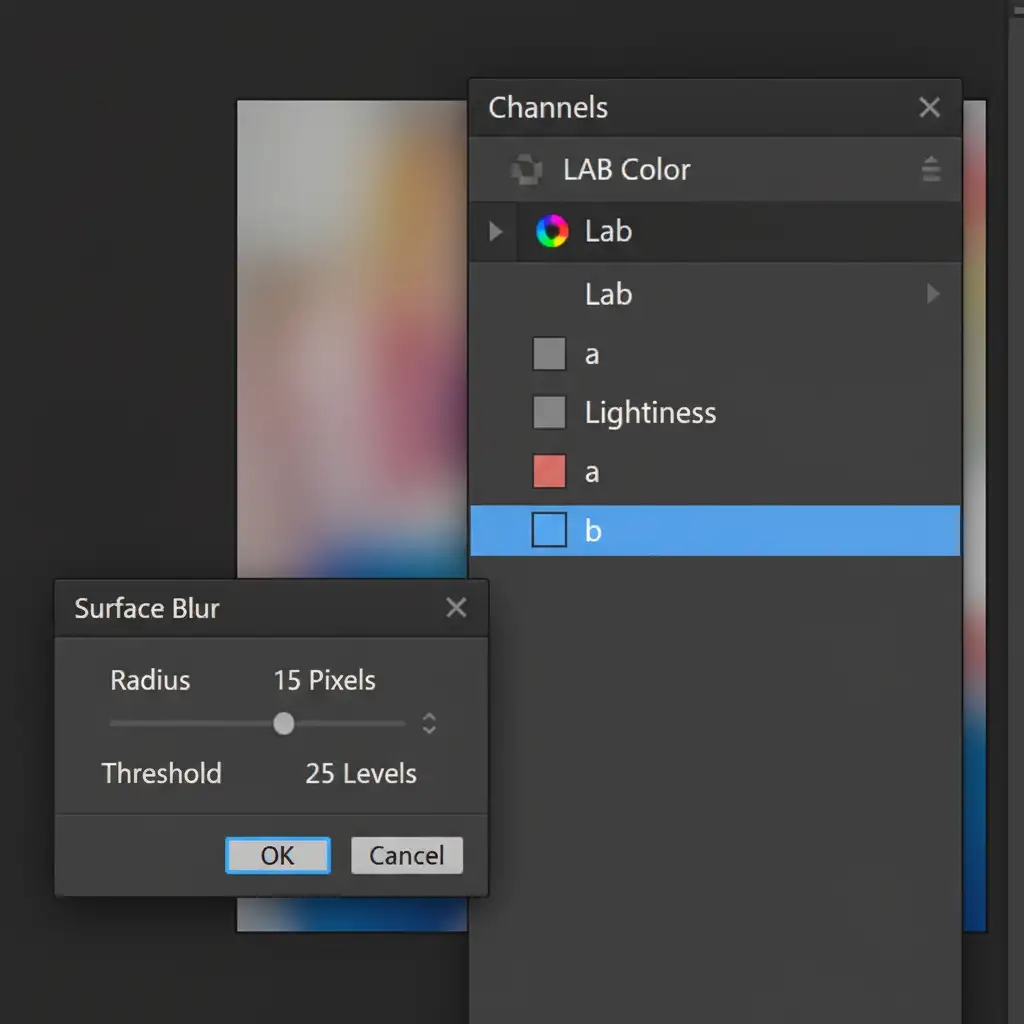
Task: Open the Channels panel options menu icon
Action: point(930,170)
